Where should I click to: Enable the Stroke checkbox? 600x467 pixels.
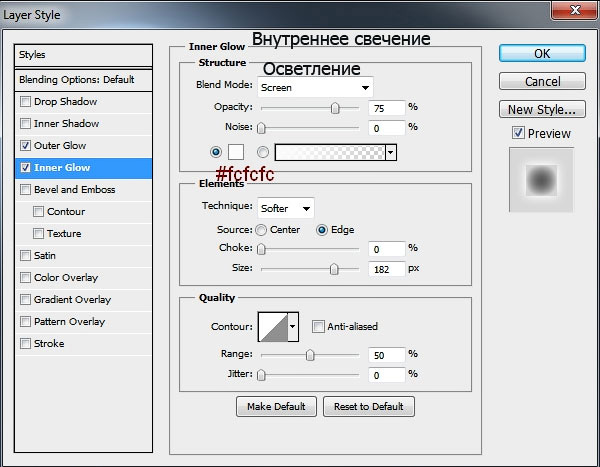pos(25,343)
